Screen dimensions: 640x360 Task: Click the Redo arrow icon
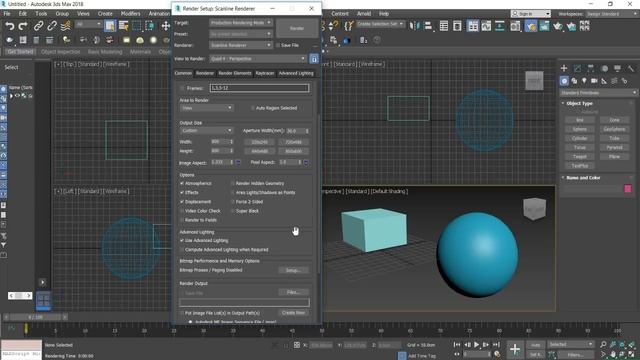tap(23, 26)
